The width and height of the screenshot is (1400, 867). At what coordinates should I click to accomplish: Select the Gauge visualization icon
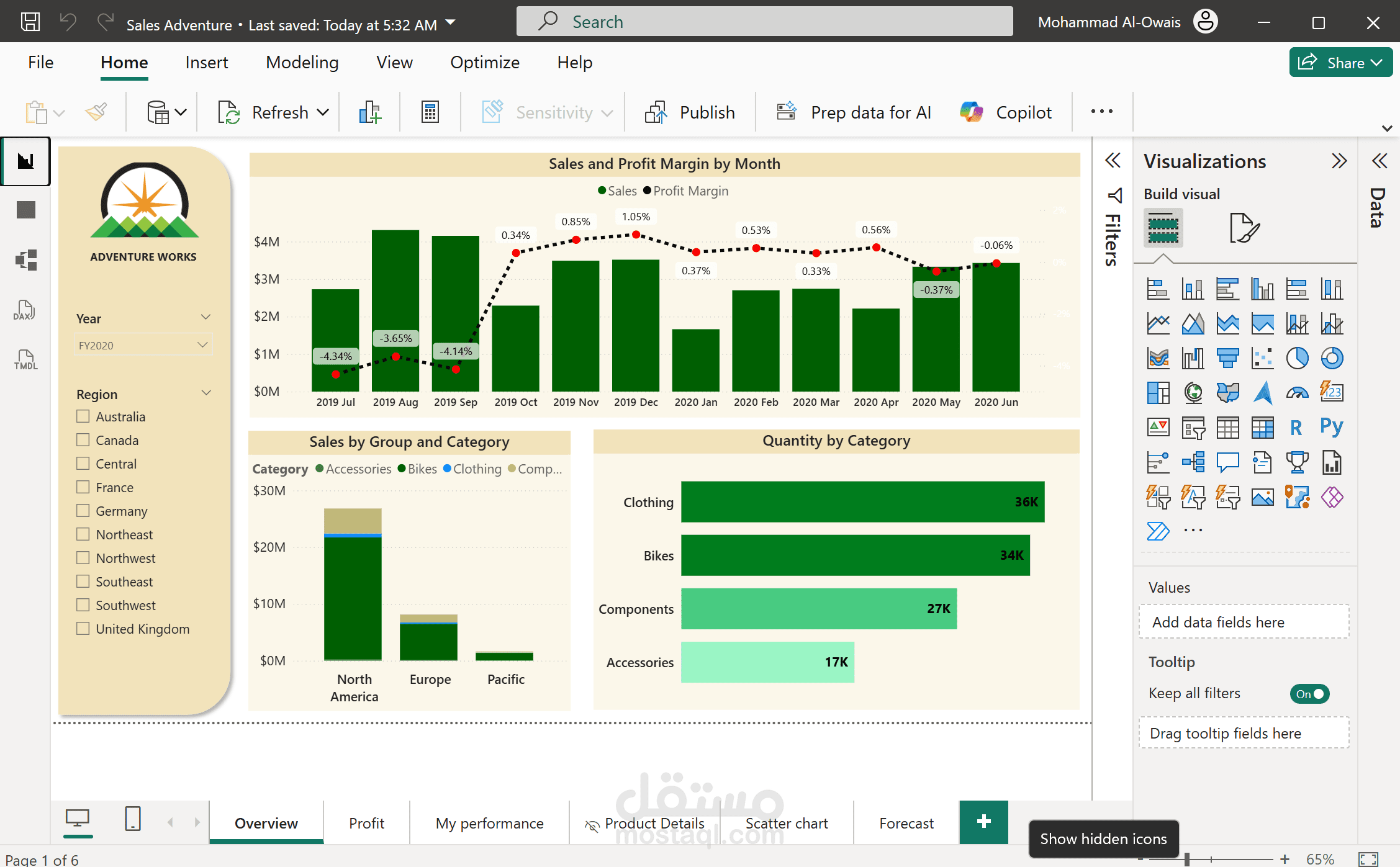coord(1298,393)
